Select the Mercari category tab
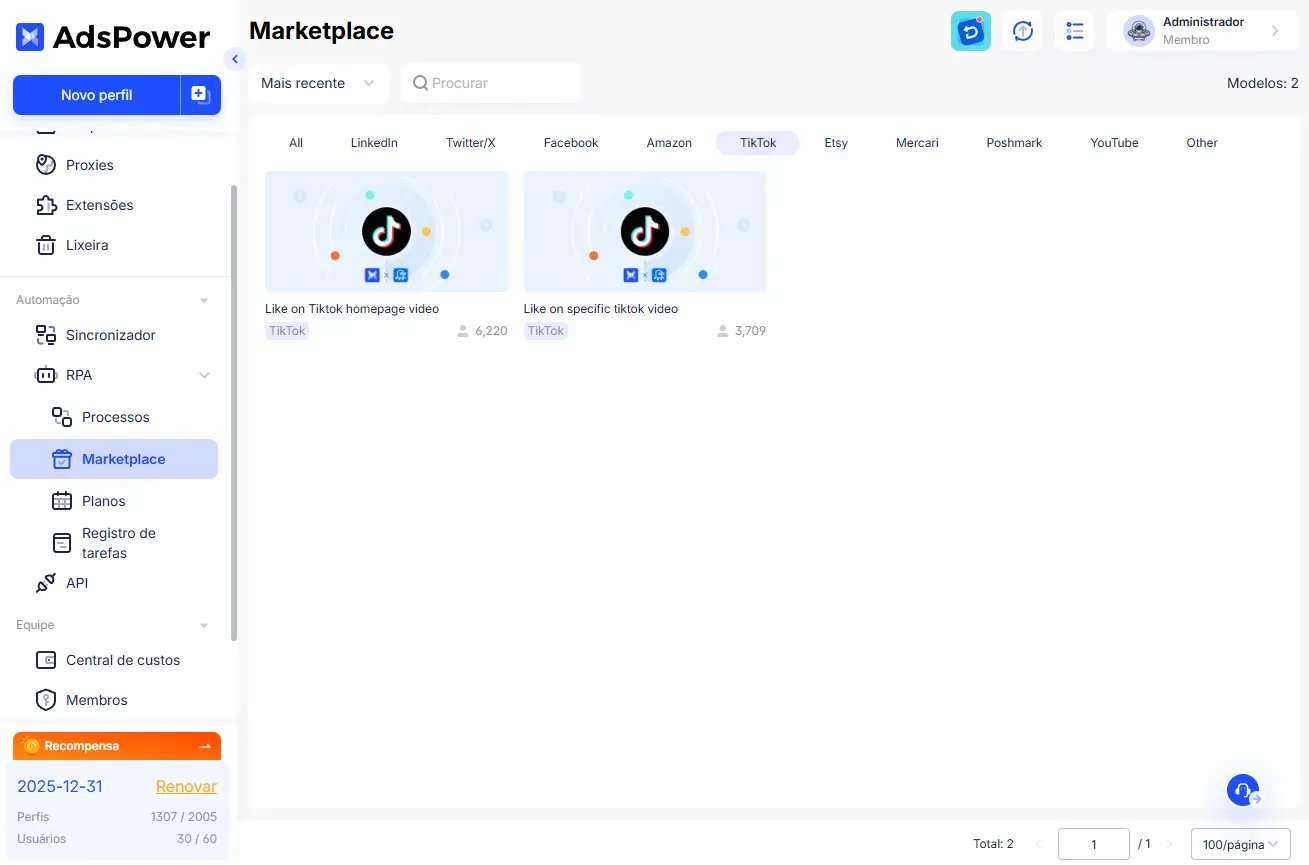 click(x=917, y=143)
